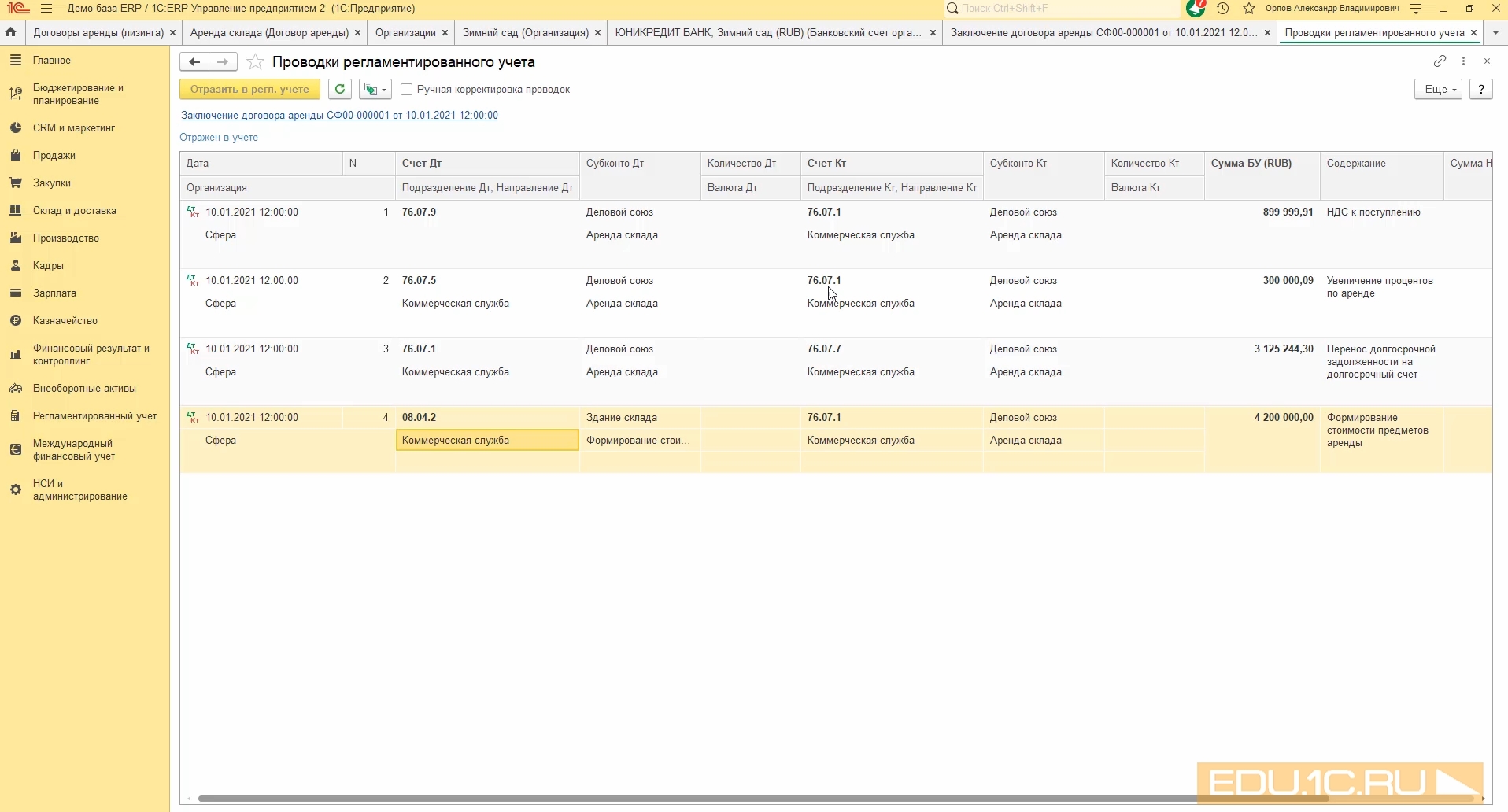The width and height of the screenshot is (1508, 812).
Task: Enable the Ручная корректировка проводок checkbox
Action: coord(407,90)
